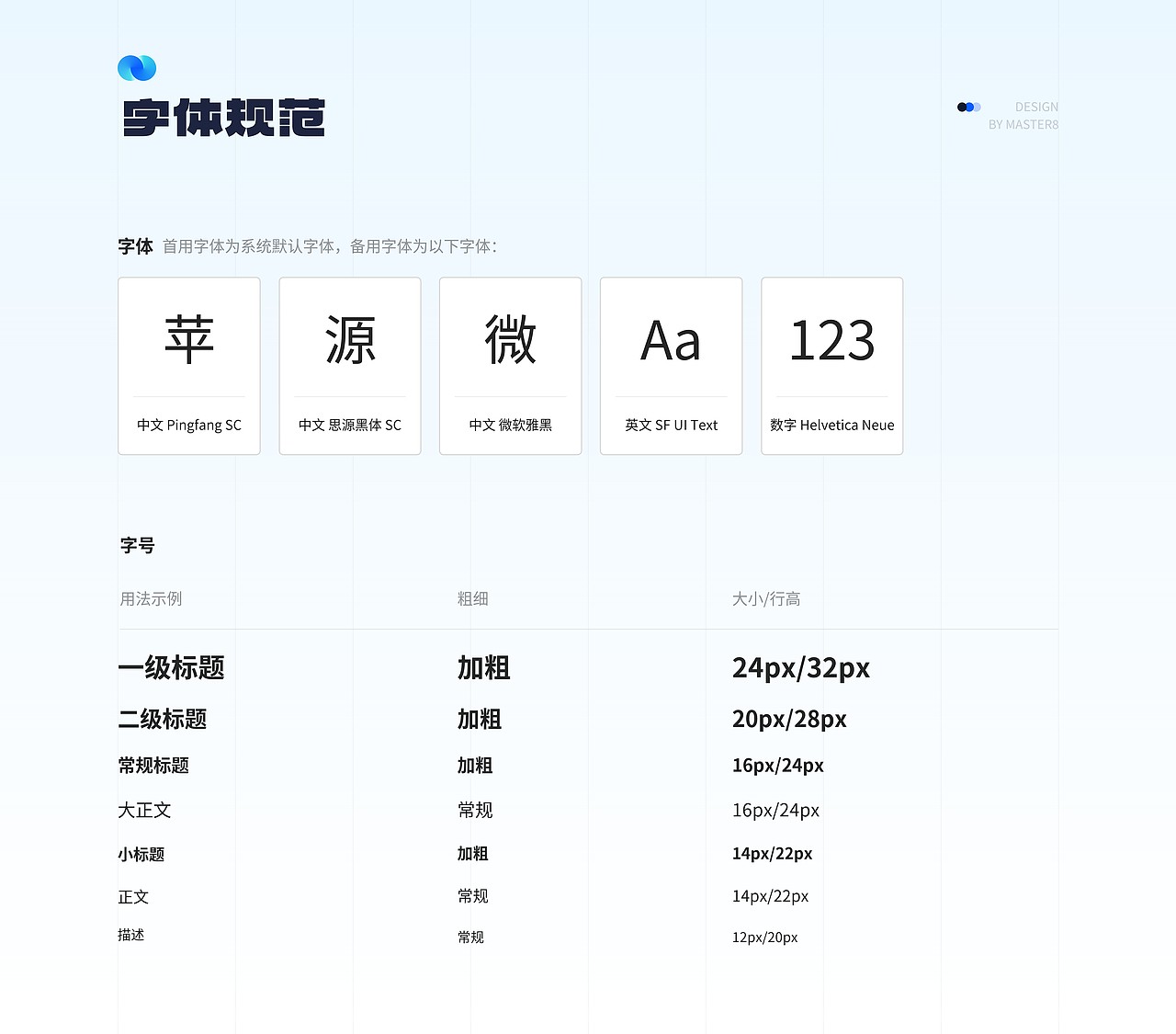Click the 小标题 sample text
This screenshot has height=1034, width=1176.
141,855
